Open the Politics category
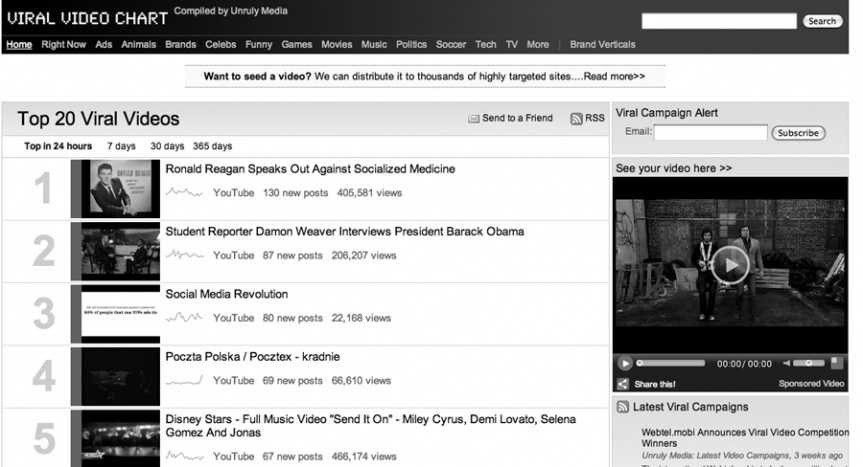 point(412,45)
